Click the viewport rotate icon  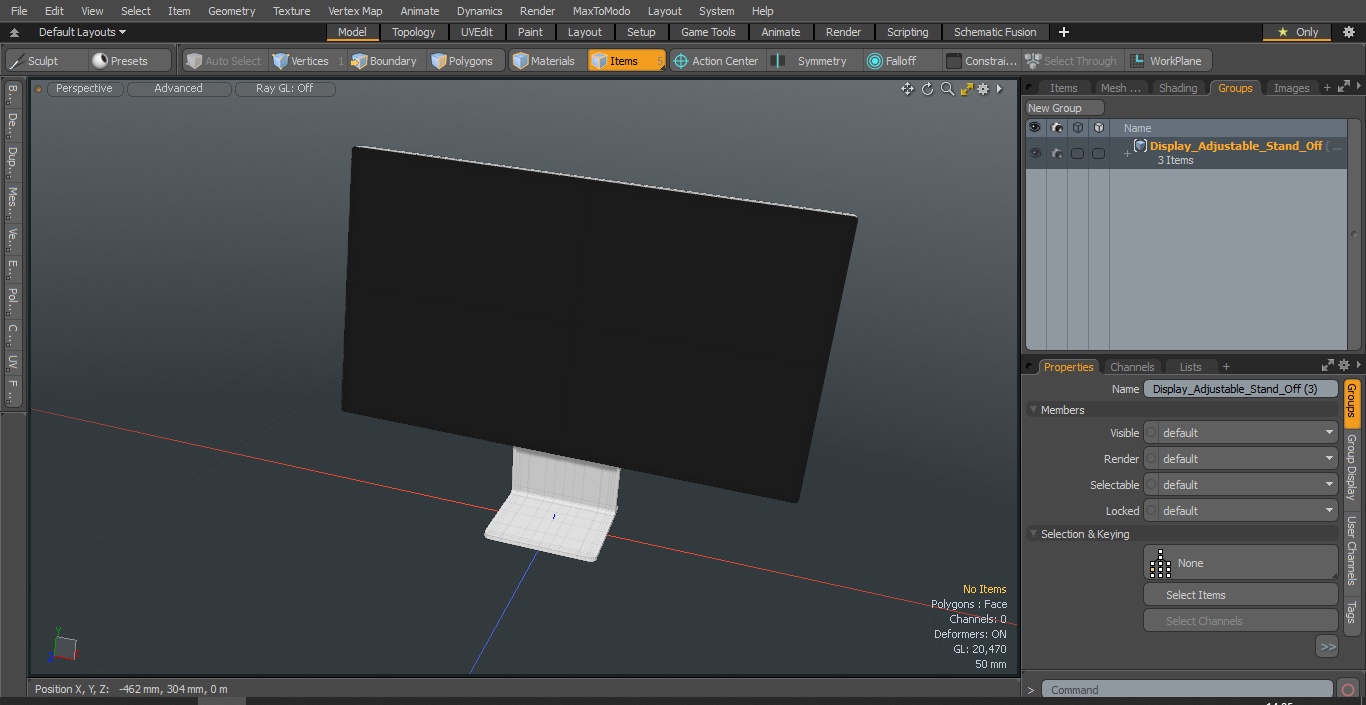pos(928,89)
